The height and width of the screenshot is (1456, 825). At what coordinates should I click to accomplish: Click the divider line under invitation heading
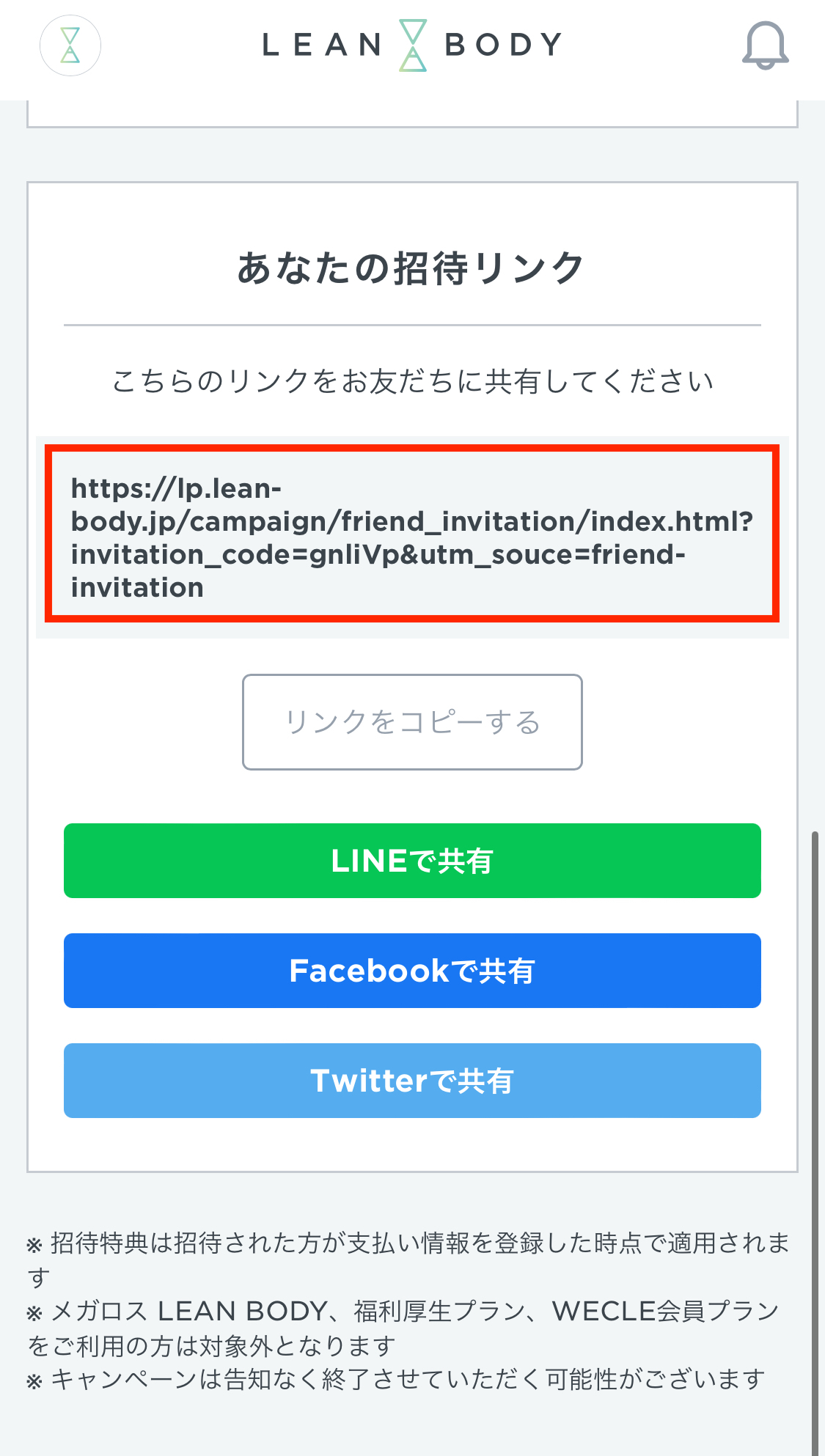coord(412,325)
